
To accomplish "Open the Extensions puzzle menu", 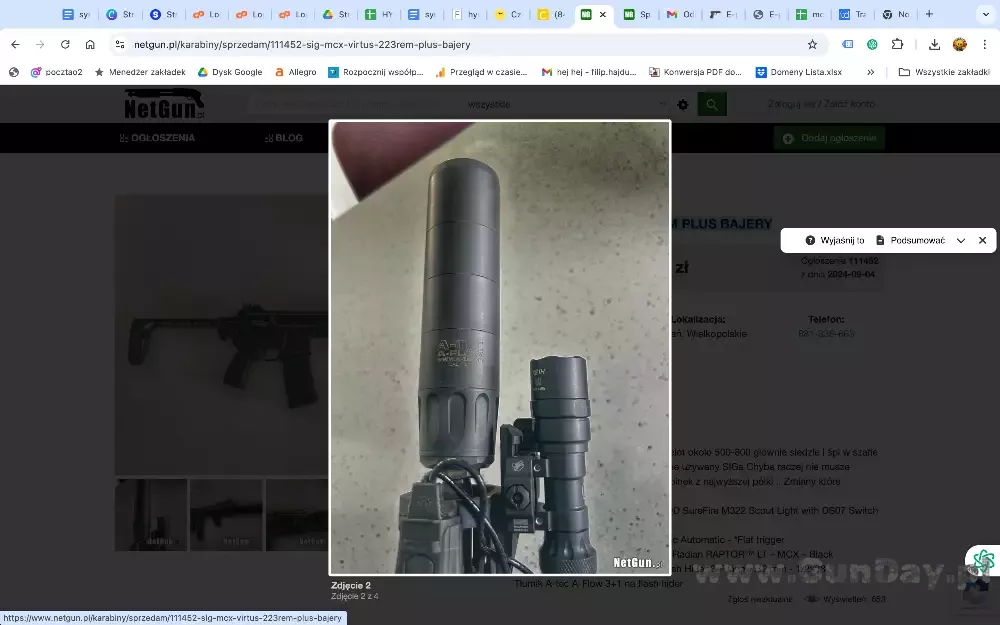I will (x=897, y=45).
